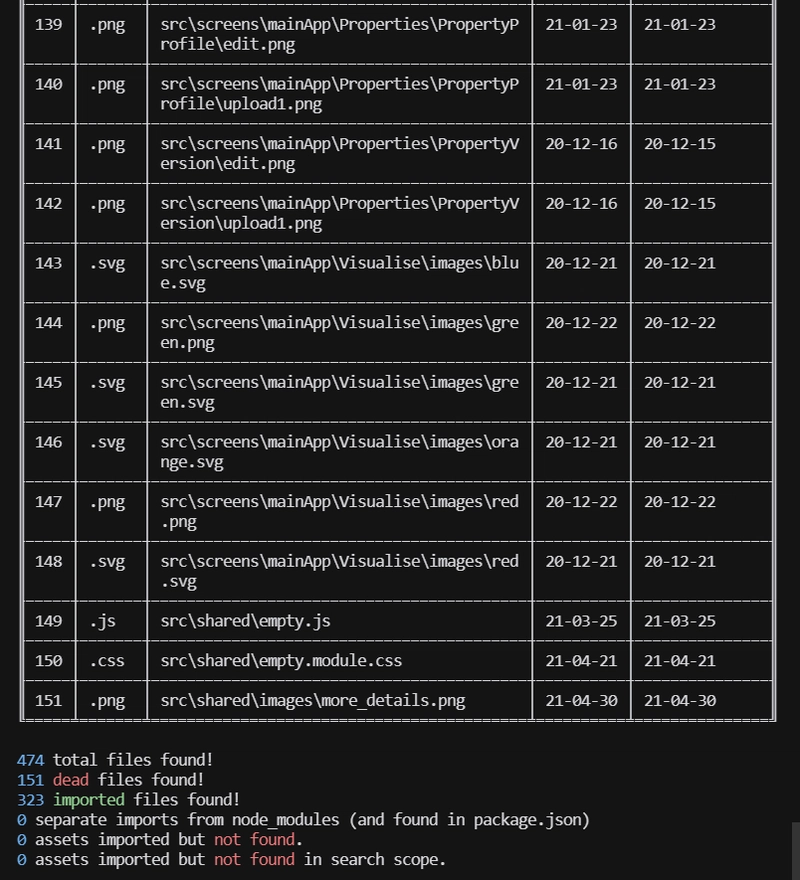Click the 474 total files found line

(x=115, y=760)
